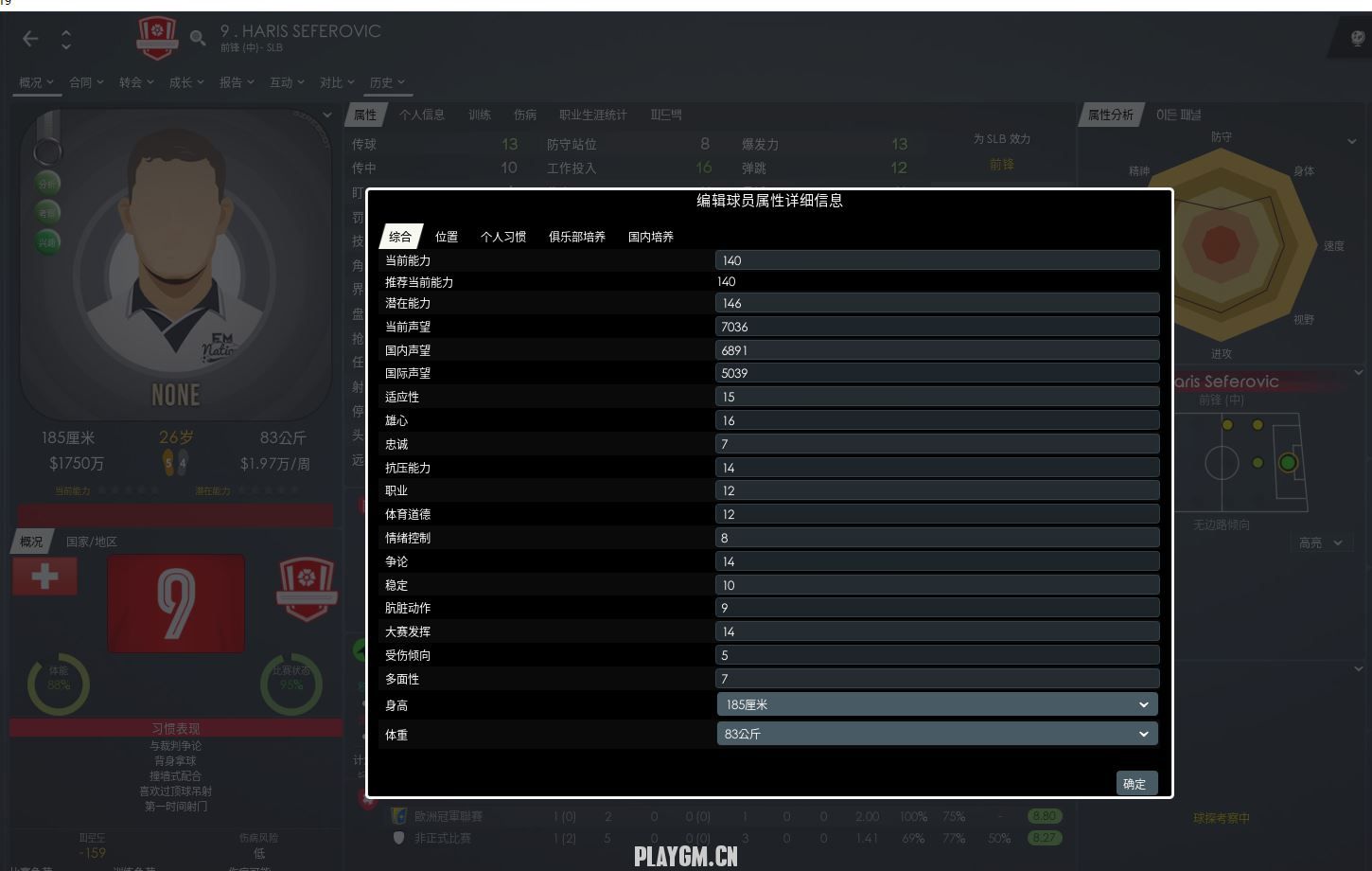This screenshot has width=1372, height=871.
Task: Select the 综合 tab in dialog
Action: [400, 237]
